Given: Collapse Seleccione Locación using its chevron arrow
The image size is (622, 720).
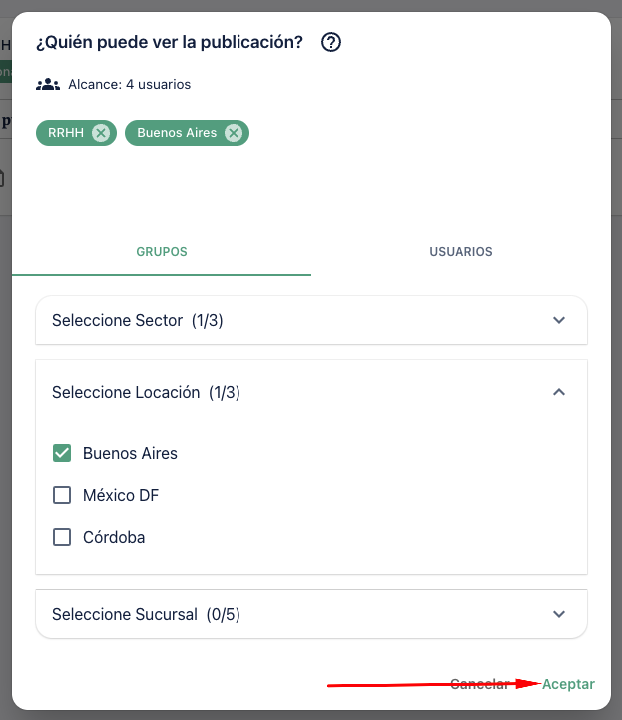Looking at the screenshot, I should click(559, 392).
